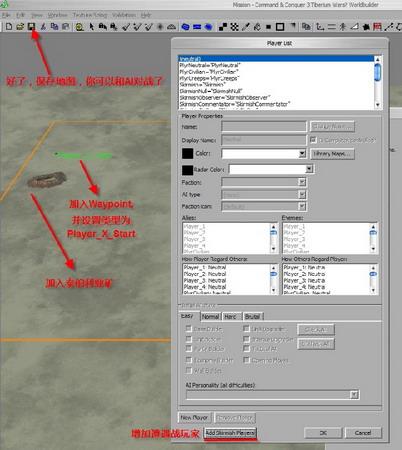Click the black puzzle-piece toolbar icon
The height and width of the screenshot is (450, 402).
pyautogui.click(x=366, y=27)
